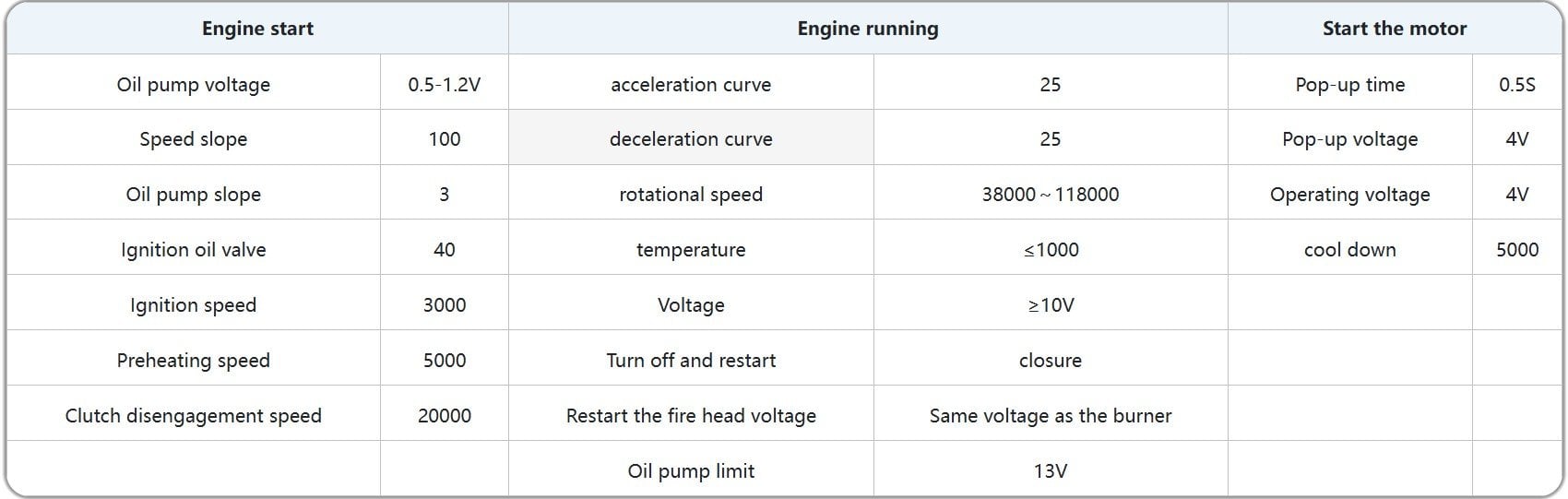This screenshot has width=1568, height=499.
Task: Click the 0.5-1.2V value cell
Action: 444,85
